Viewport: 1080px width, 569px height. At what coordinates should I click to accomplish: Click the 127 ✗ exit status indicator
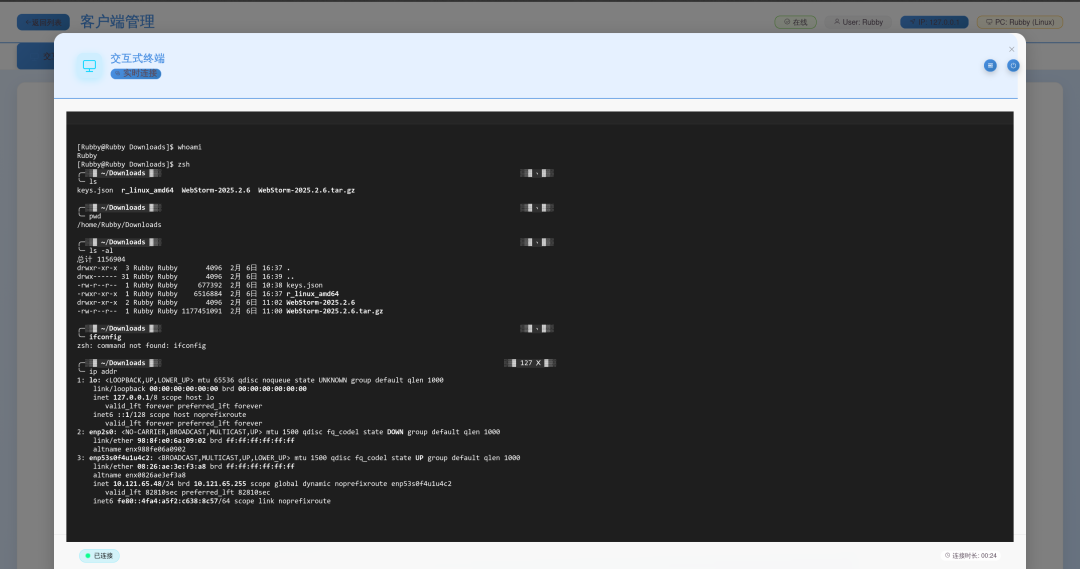[530, 363]
